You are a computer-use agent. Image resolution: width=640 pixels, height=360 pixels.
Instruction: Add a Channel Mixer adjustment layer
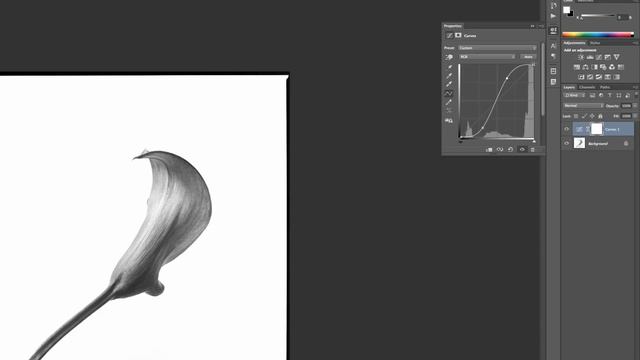coord(612,67)
